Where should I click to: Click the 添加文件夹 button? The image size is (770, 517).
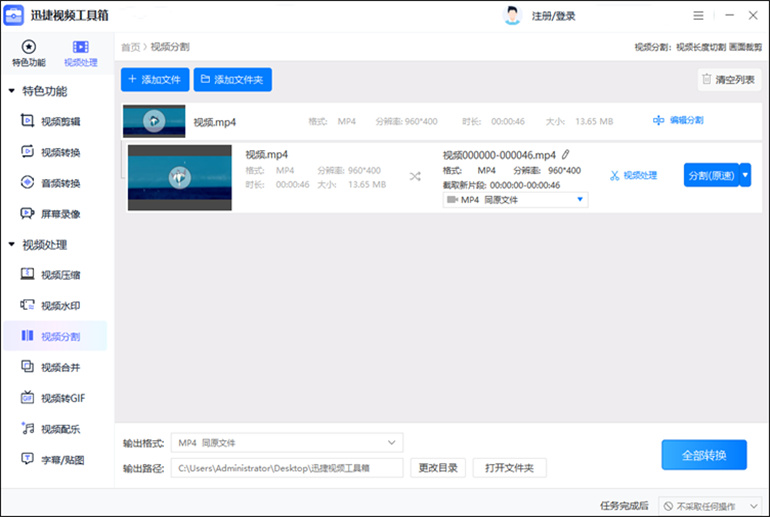coord(232,80)
